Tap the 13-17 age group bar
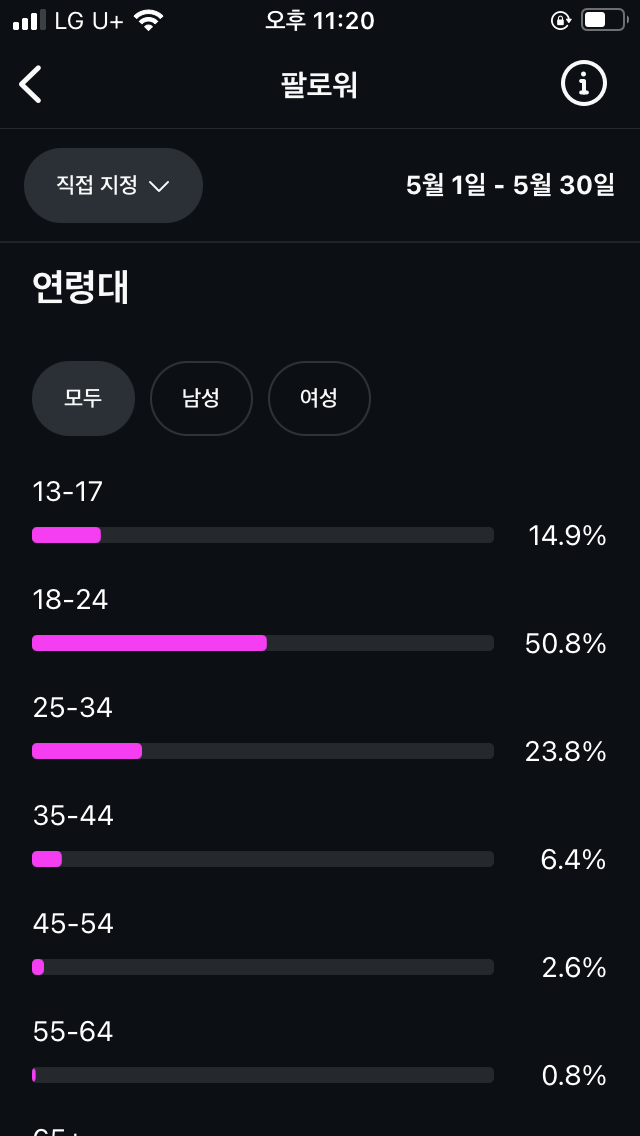Viewport: 640px width, 1136px height. click(x=263, y=535)
